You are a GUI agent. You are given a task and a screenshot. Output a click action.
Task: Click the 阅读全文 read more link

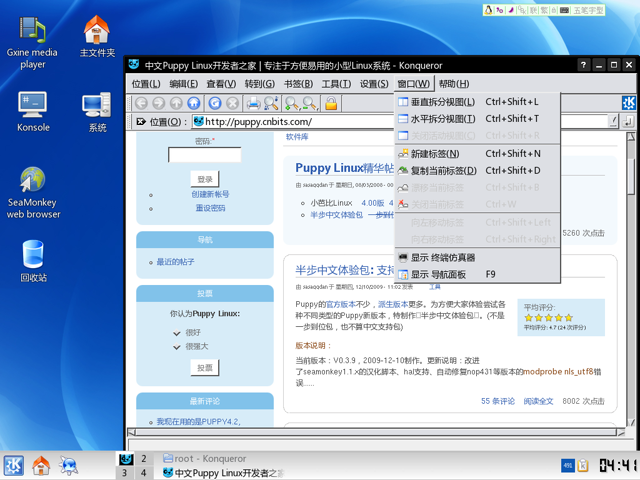coord(538,401)
